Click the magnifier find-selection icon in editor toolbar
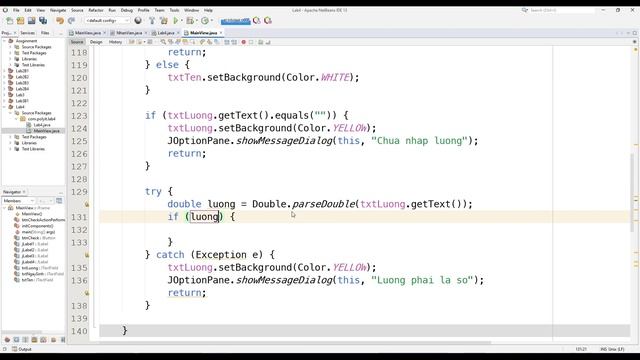This screenshot has height=360, width=640. click(163, 42)
